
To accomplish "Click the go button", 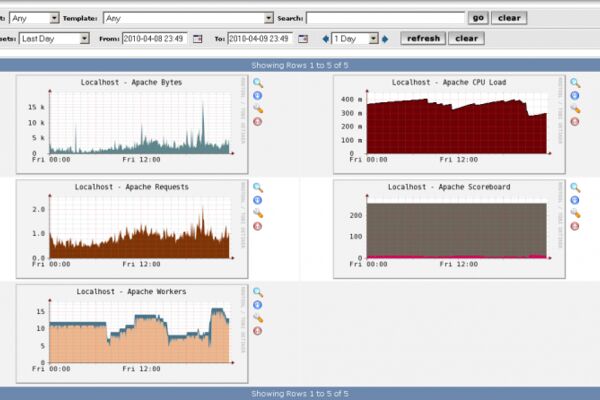I will 478,18.
